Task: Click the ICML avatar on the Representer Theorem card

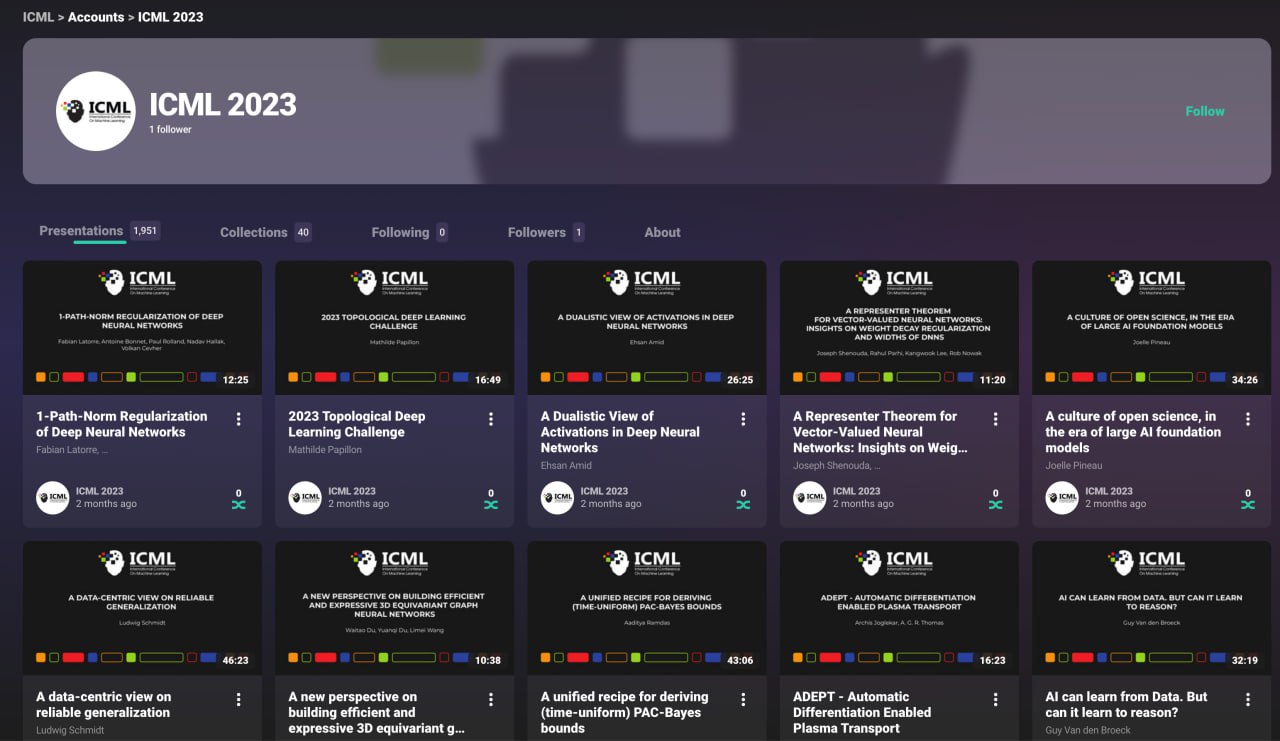Action: 810,497
